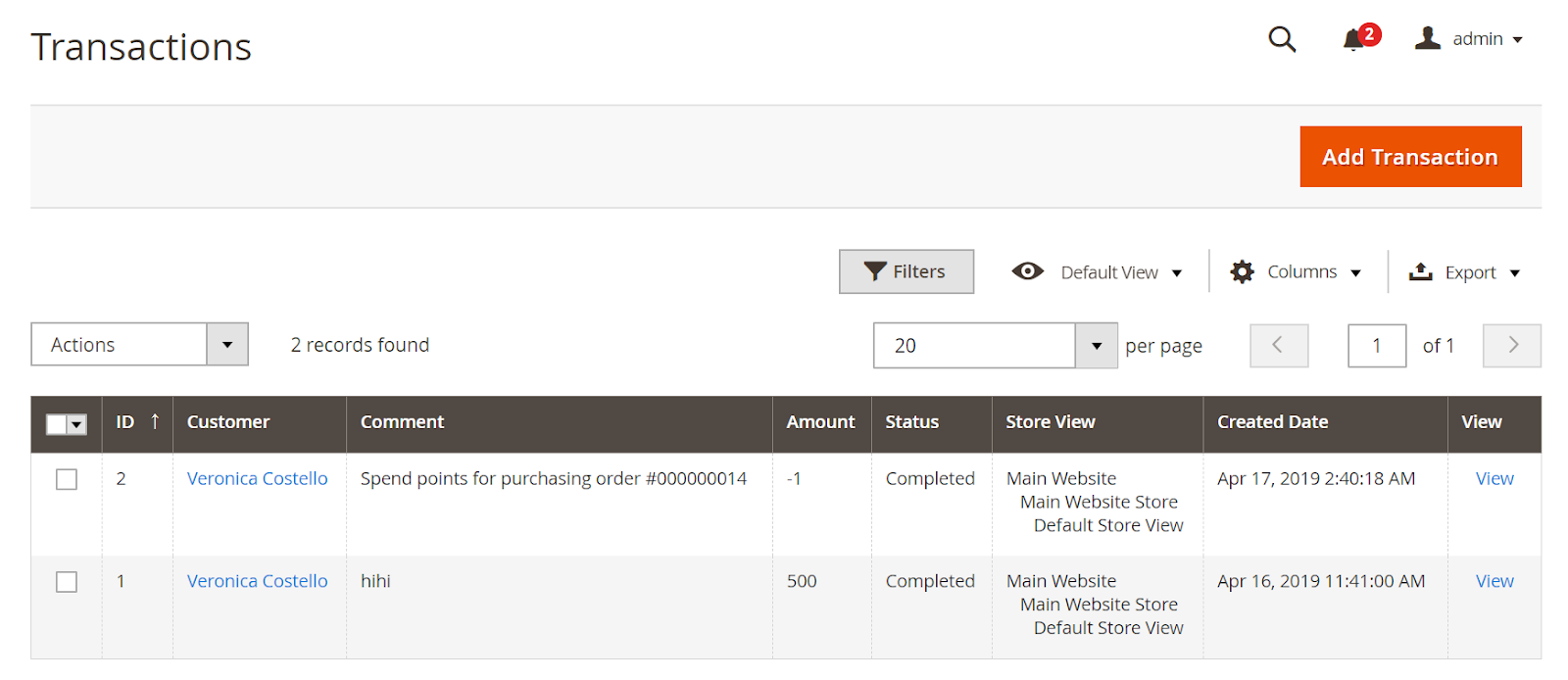Image resolution: width=1568 pixels, height=680 pixels.
Task: Click the Add Transaction button
Action: coord(1410,157)
